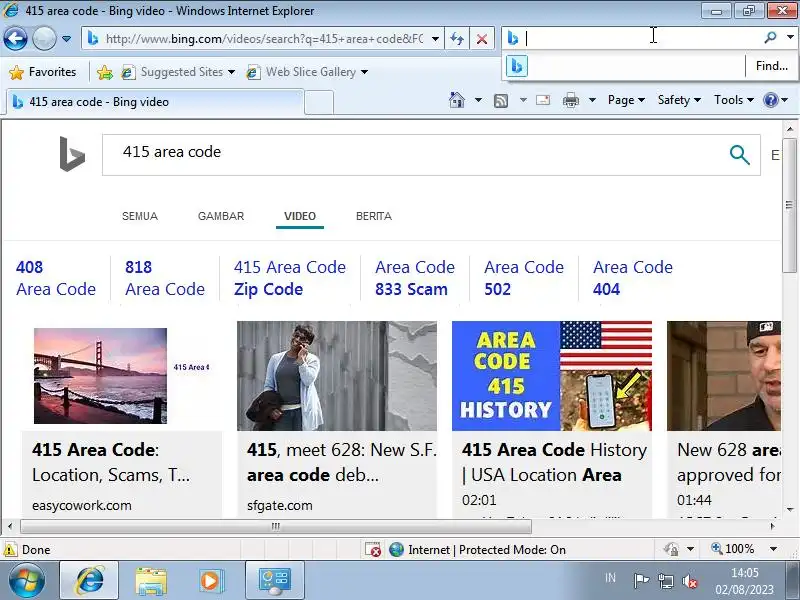Open a new blank tab
The height and width of the screenshot is (600, 800).
click(319, 102)
